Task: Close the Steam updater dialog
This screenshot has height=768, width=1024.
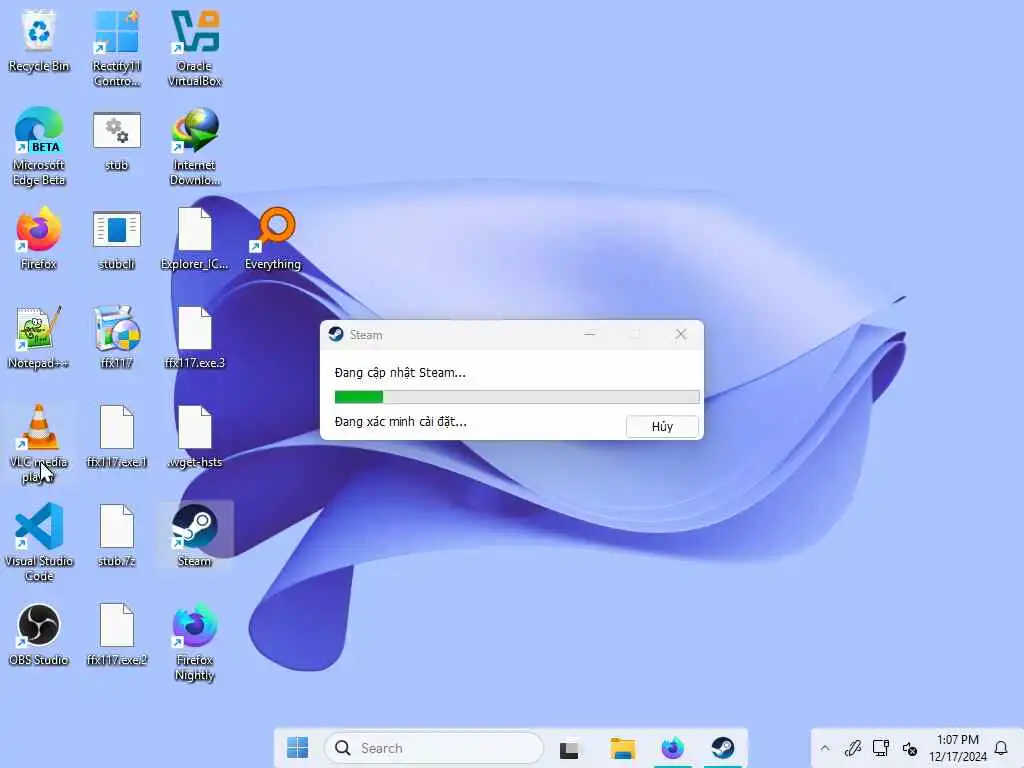Action: tap(680, 334)
